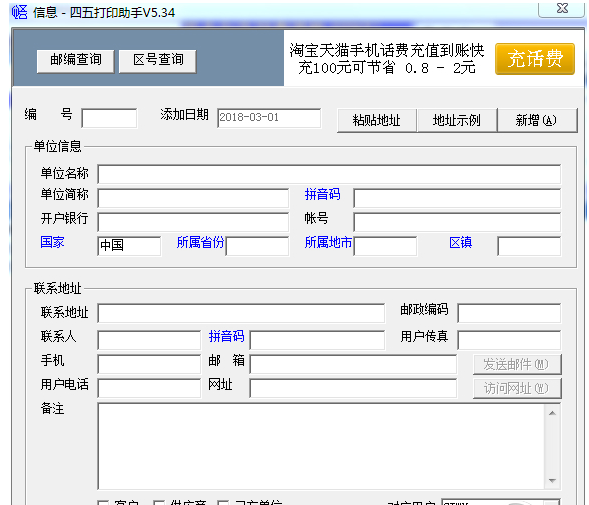The height and width of the screenshot is (505, 589).
Task: Click the blue 国家 country link
Action: click(53, 242)
